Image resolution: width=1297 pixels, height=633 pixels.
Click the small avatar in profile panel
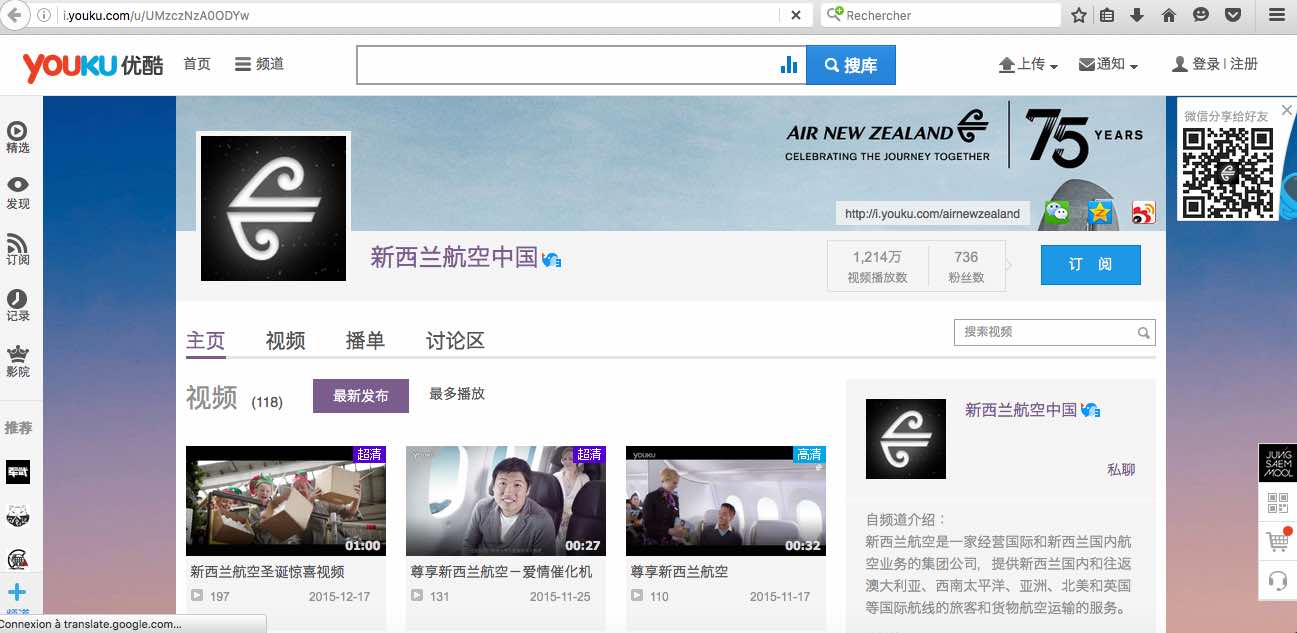pos(906,439)
